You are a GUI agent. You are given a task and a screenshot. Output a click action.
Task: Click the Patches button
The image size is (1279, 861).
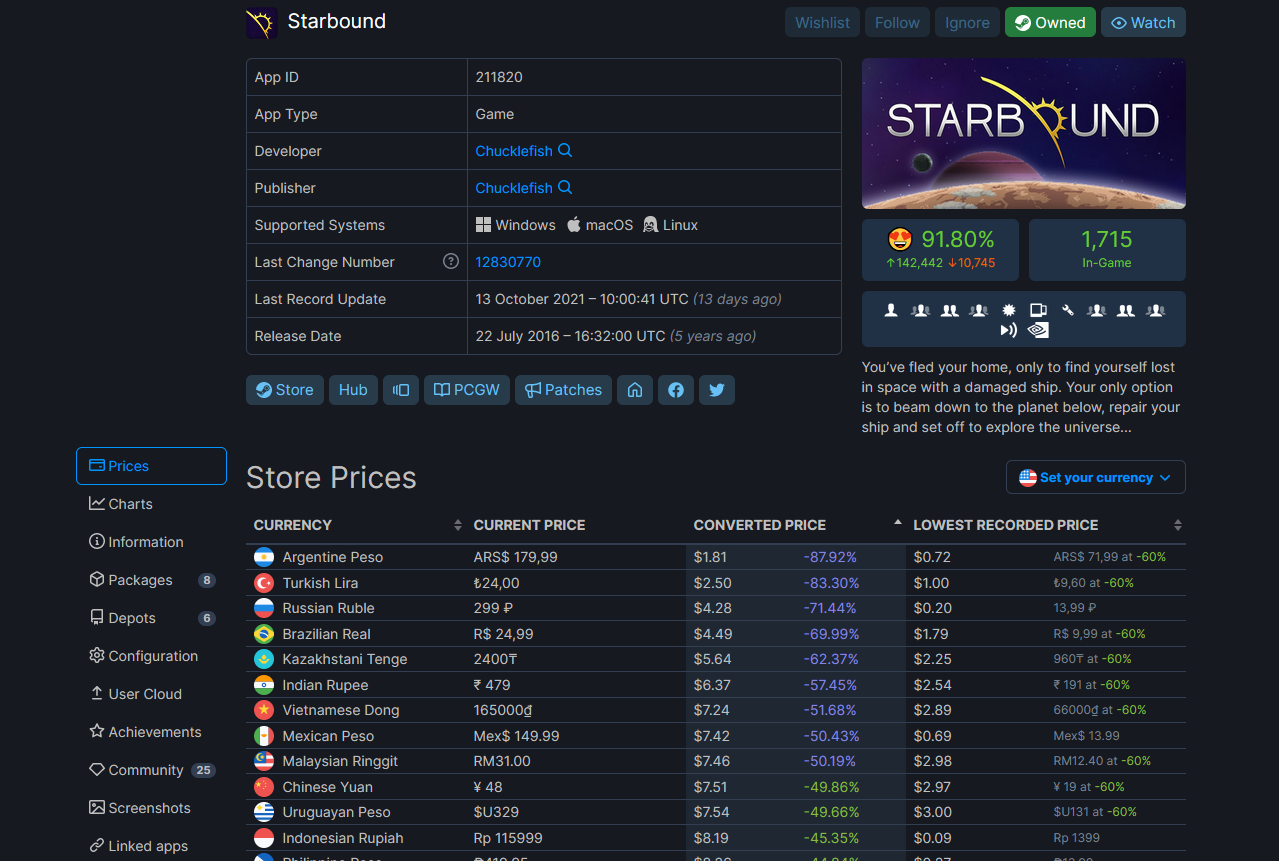tap(563, 390)
